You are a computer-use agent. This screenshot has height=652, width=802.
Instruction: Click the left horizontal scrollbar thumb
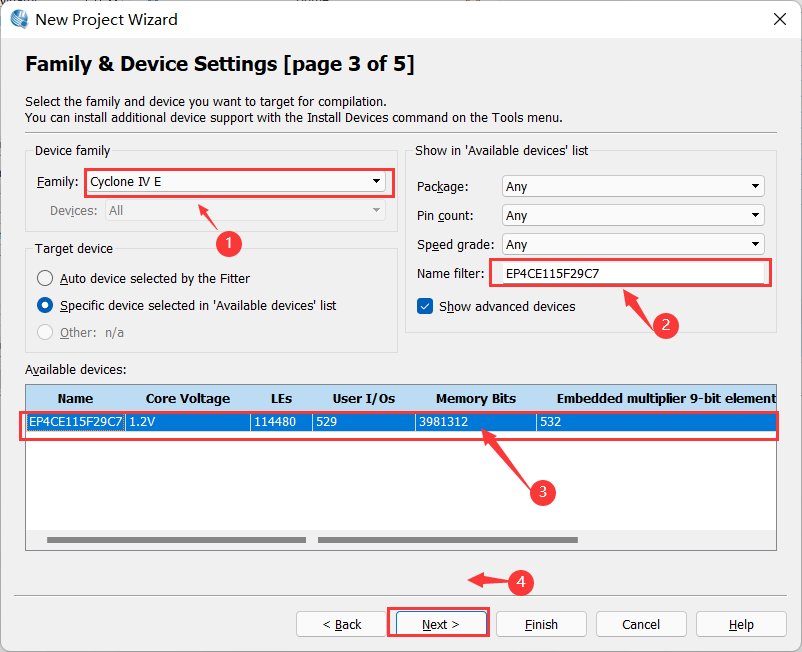point(176,540)
